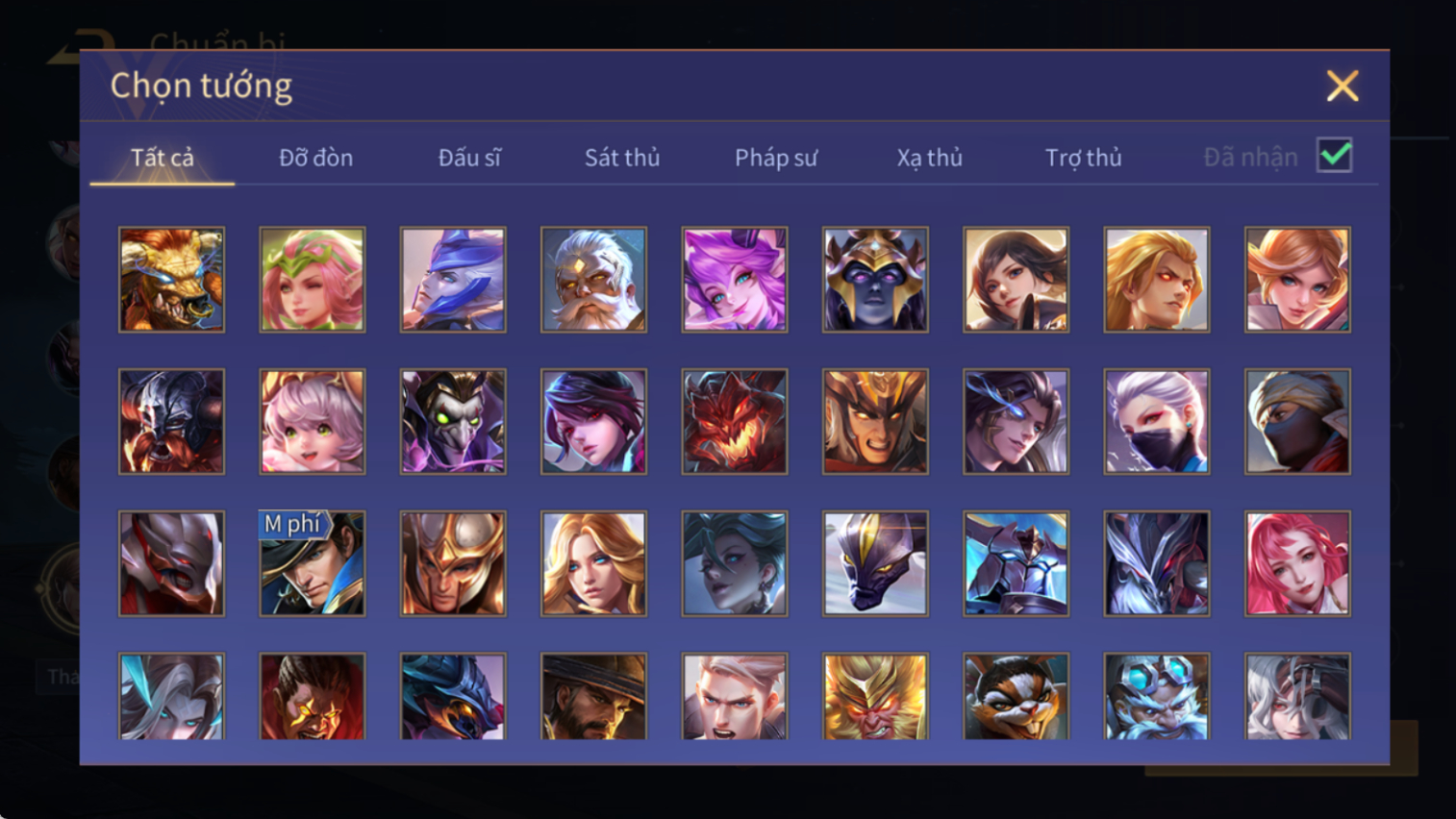
Task: Pick the pink-haired fairy with green leaf crown
Action: pyautogui.click(x=313, y=280)
